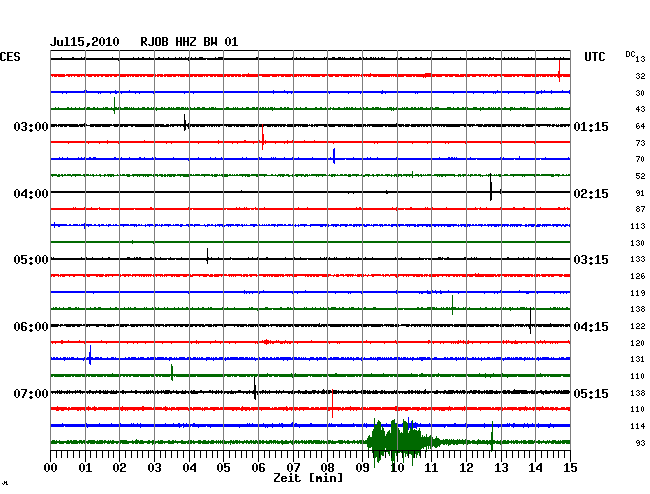Click the 06:00 CES time label
Screen dimensions: 650x494
(x=31, y=327)
